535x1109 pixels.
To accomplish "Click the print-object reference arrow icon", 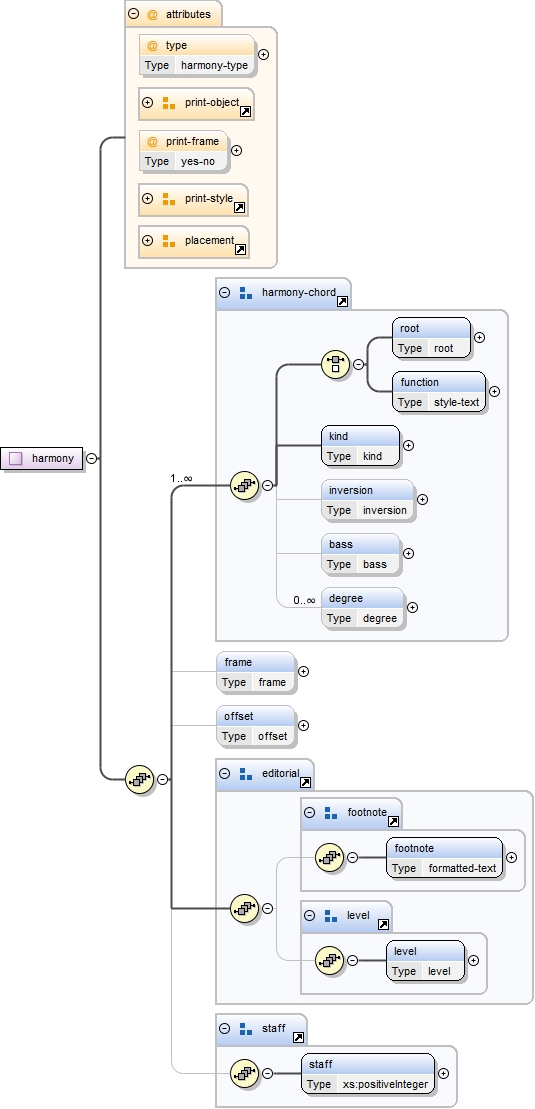I will click(246, 112).
